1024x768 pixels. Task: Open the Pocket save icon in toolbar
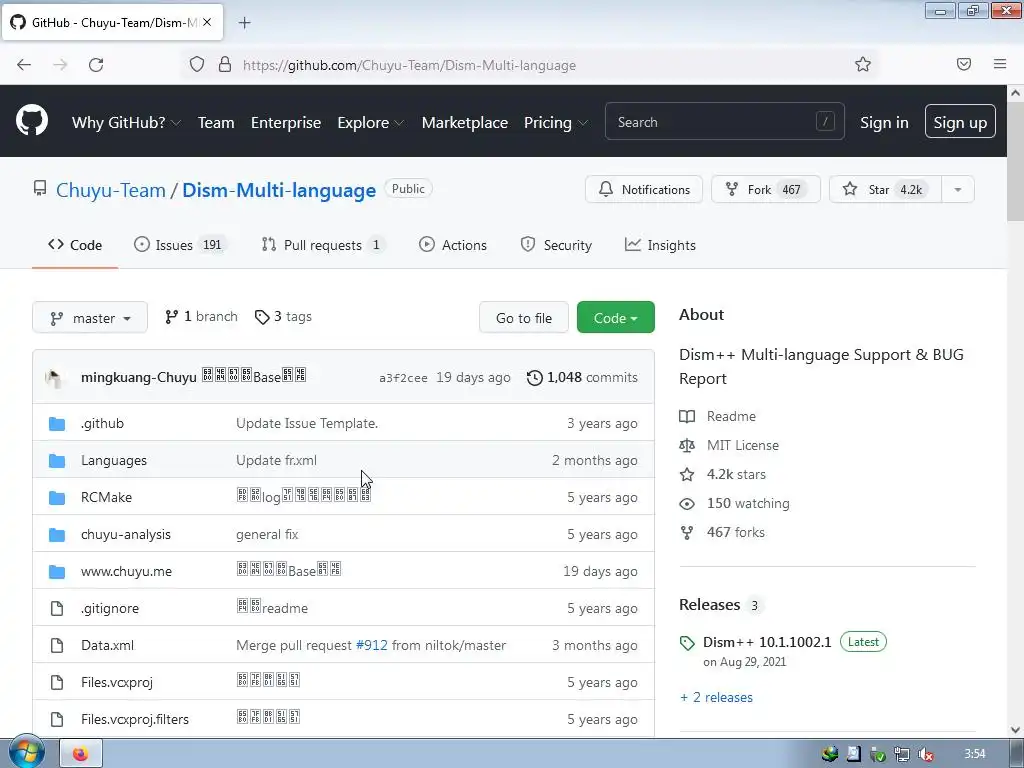(x=964, y=64)
